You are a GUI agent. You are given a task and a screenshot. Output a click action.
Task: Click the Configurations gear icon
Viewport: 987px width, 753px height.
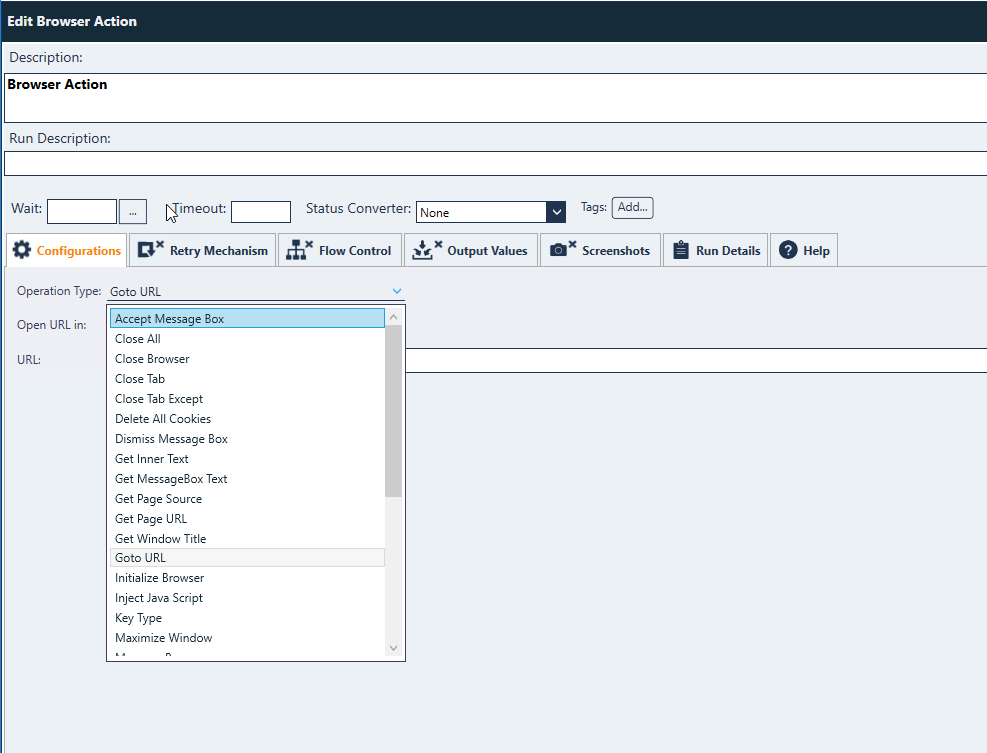(x=22, y=250)
